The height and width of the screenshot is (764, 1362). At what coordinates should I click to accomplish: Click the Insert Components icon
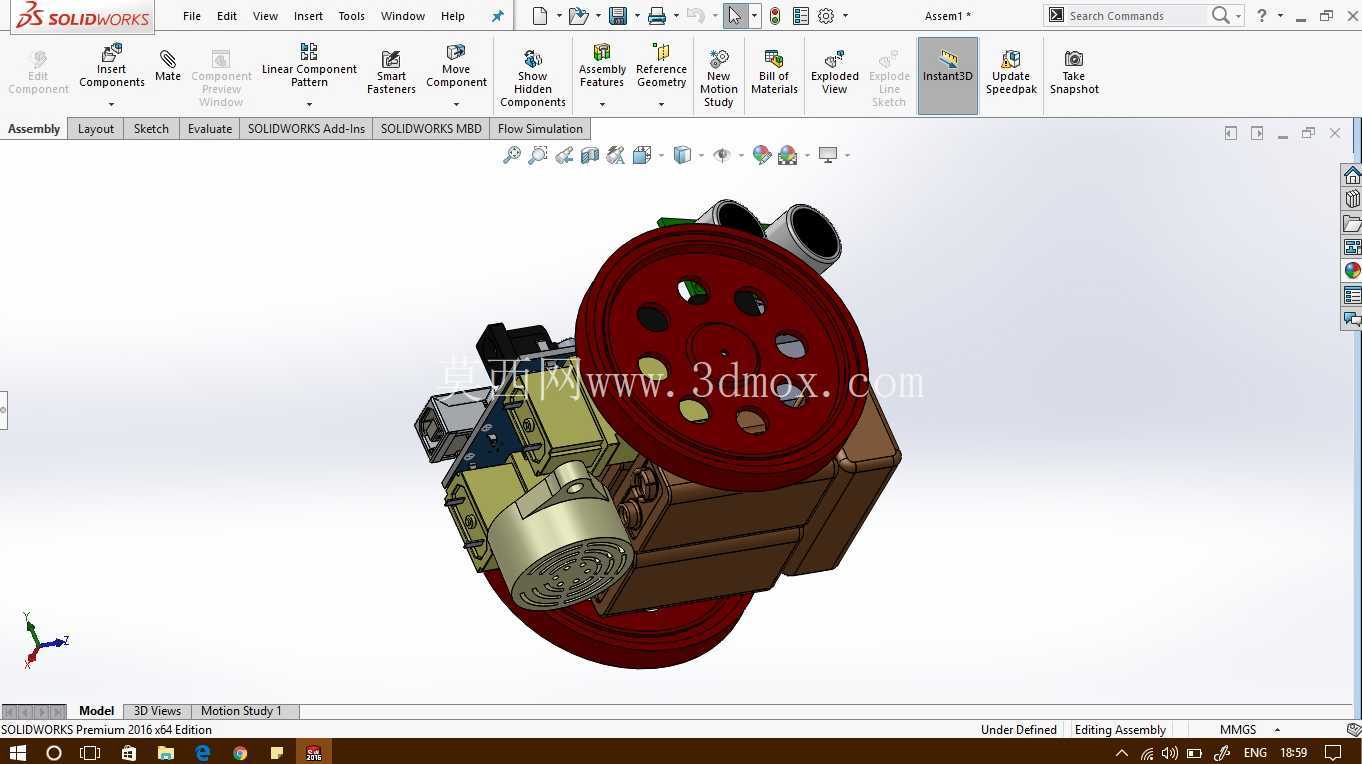coord(112,52)
